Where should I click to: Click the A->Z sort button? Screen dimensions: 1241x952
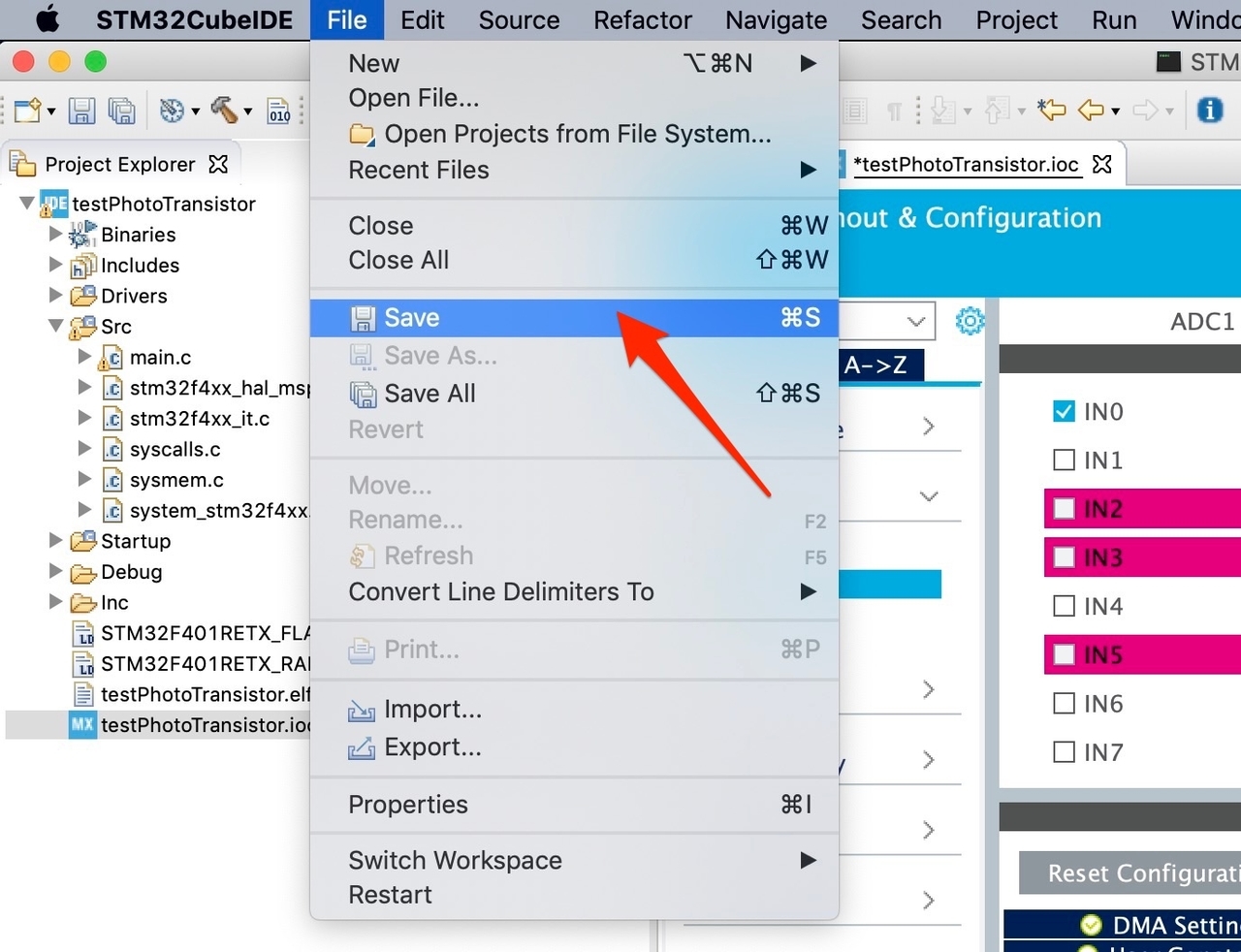(879, 365)
